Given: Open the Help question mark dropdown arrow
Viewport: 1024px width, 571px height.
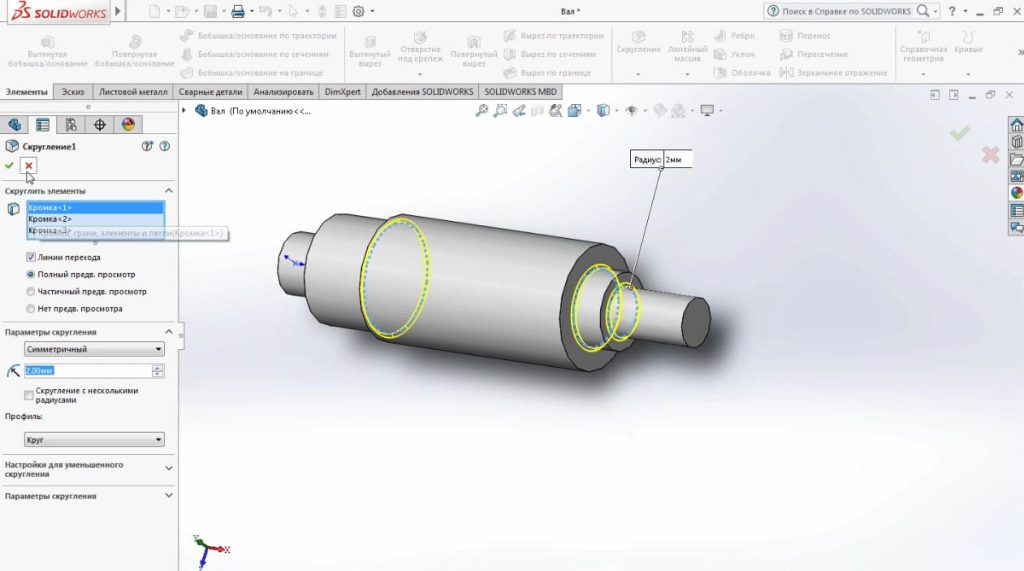Looking at the screenshot, I should click(x=965, y=11).
